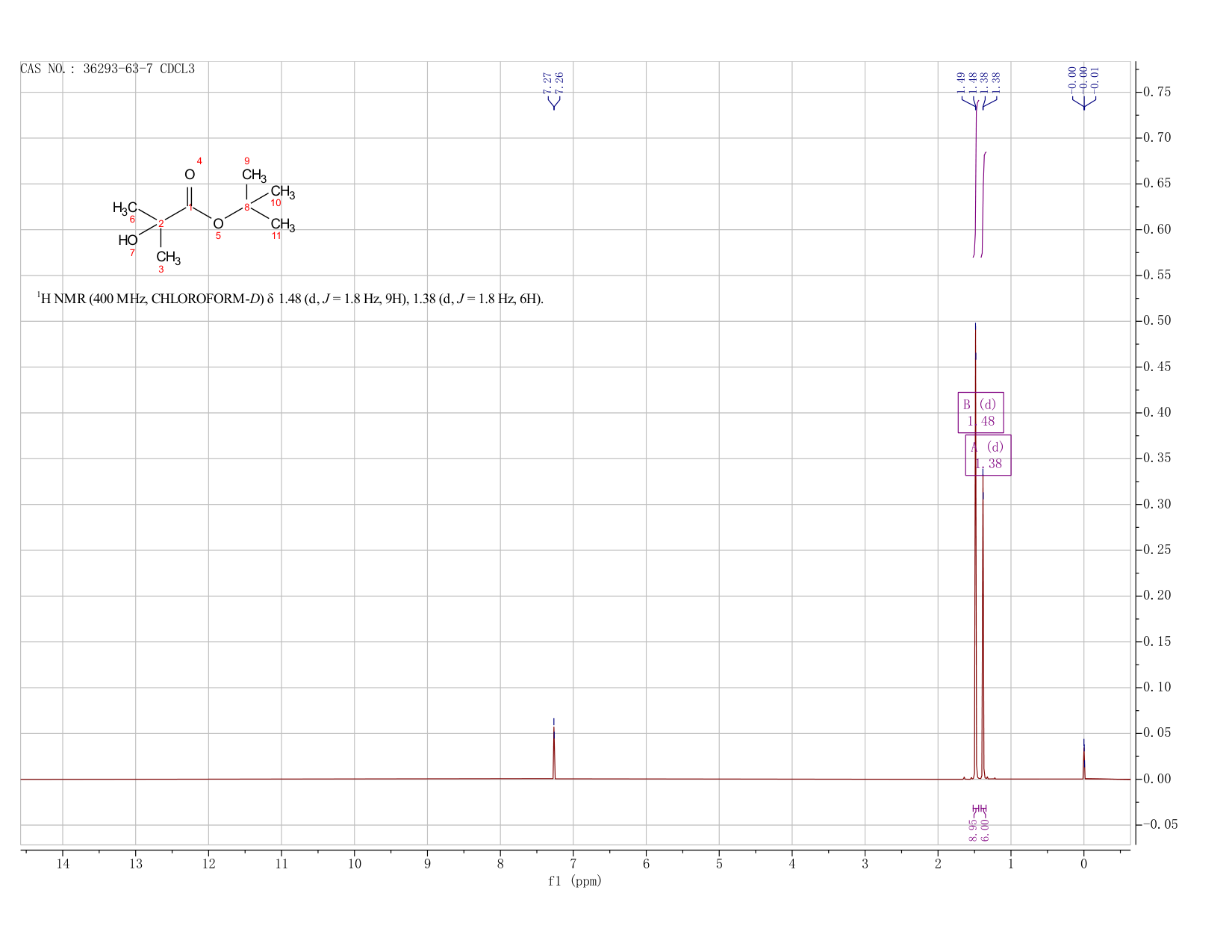Viewport: 1232px width, 952px height.
Task: Click the carbonyl O atom labeled 4
Action: 190,175
